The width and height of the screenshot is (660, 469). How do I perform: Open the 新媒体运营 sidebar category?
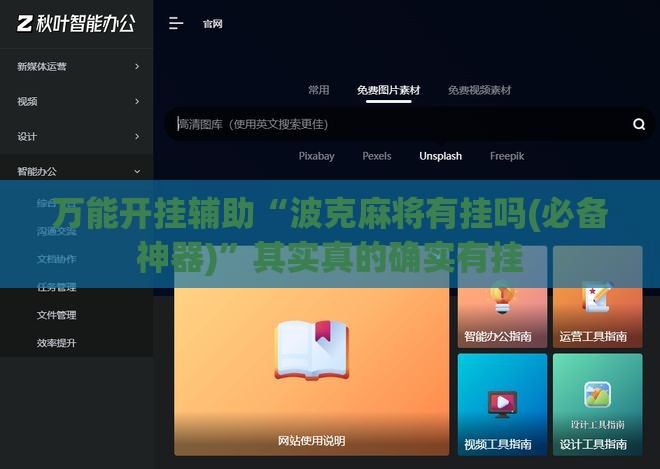tap(42, 67)
